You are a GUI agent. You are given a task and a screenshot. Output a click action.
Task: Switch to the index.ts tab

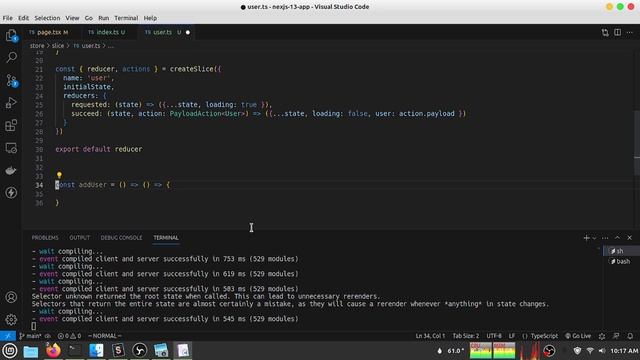point(108,32)
